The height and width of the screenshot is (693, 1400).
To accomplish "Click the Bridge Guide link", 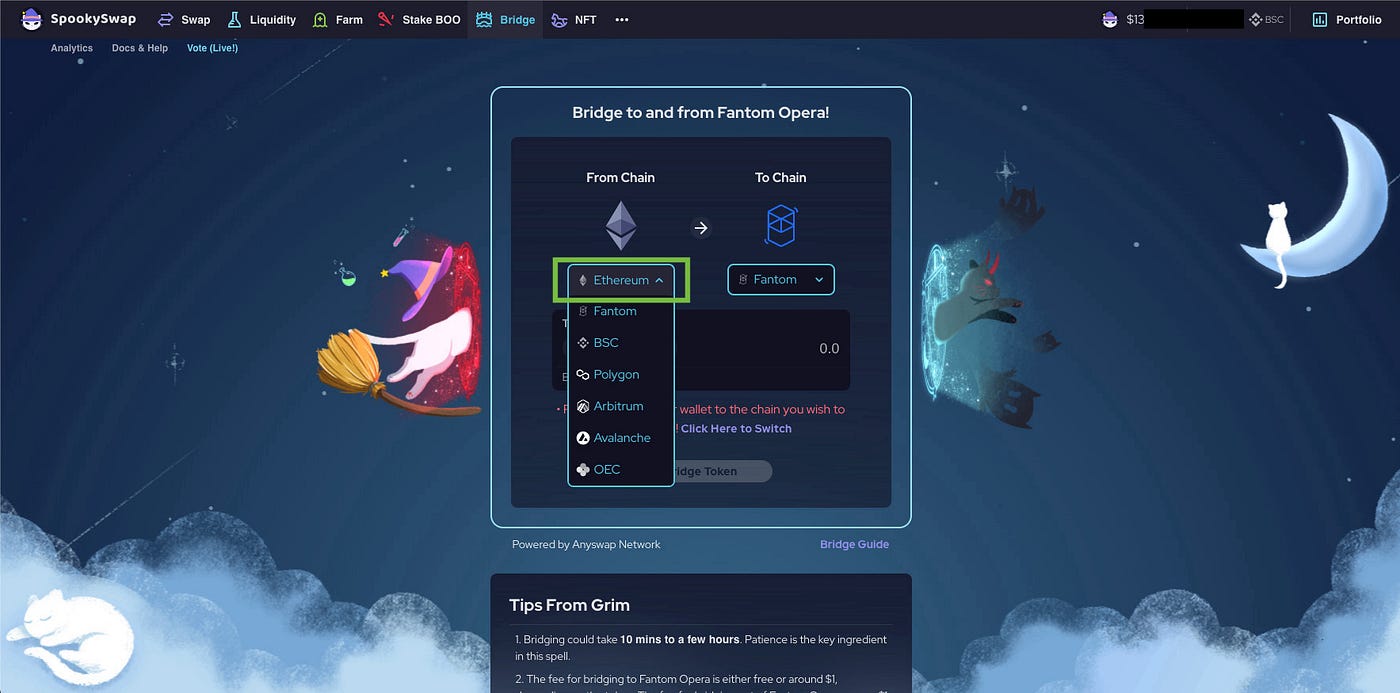I will [x=854, y=544].
